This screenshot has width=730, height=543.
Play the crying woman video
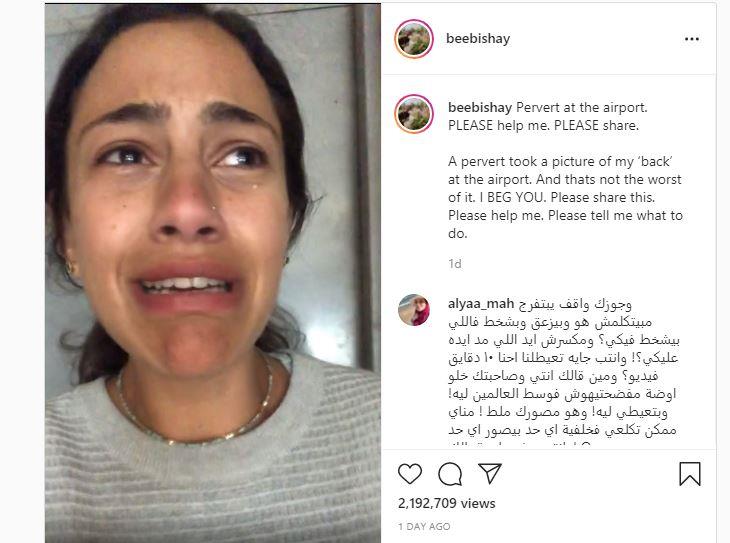coord(213,273)
